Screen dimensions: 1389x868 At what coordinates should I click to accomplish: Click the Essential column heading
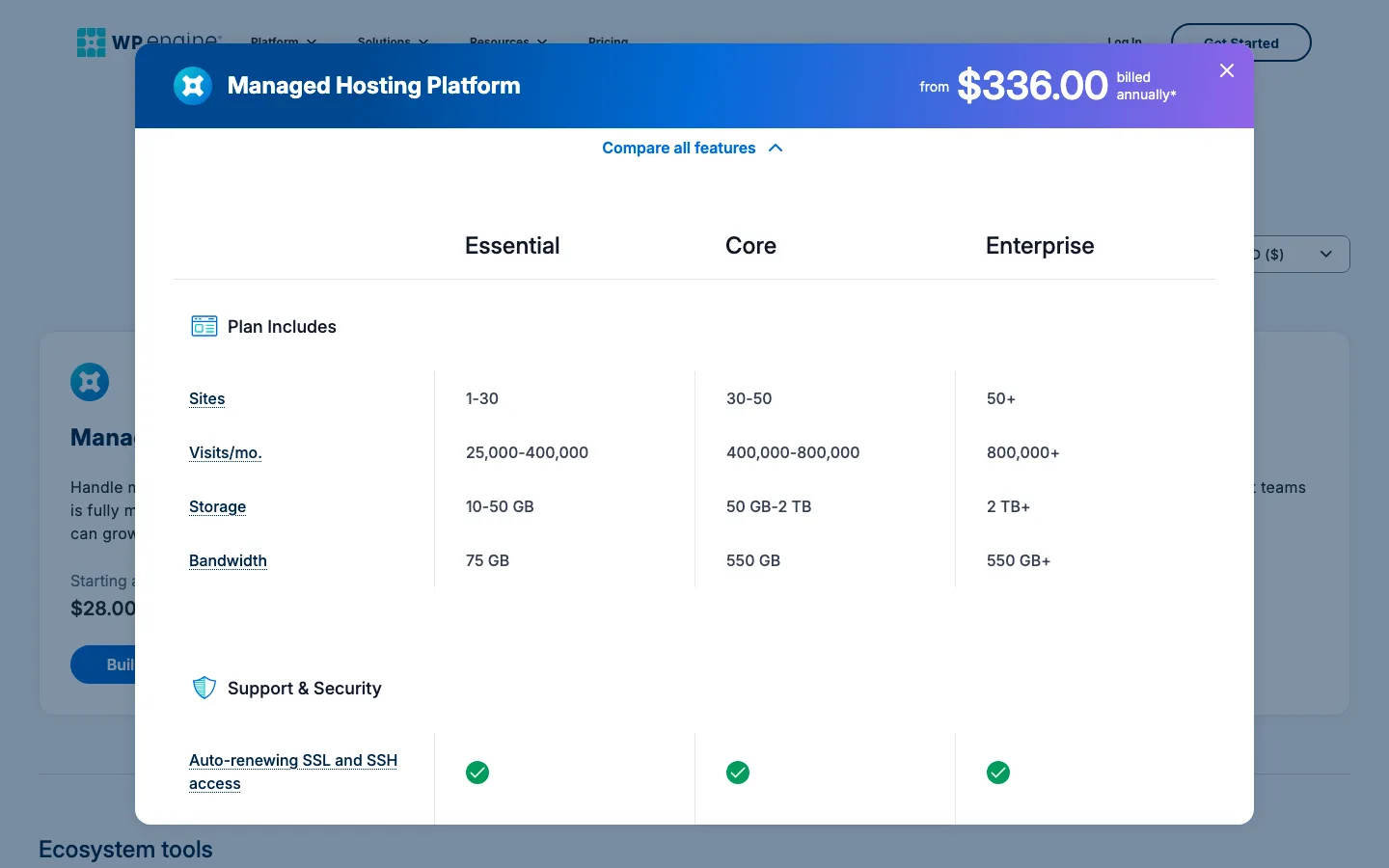[x=512, y=246]
